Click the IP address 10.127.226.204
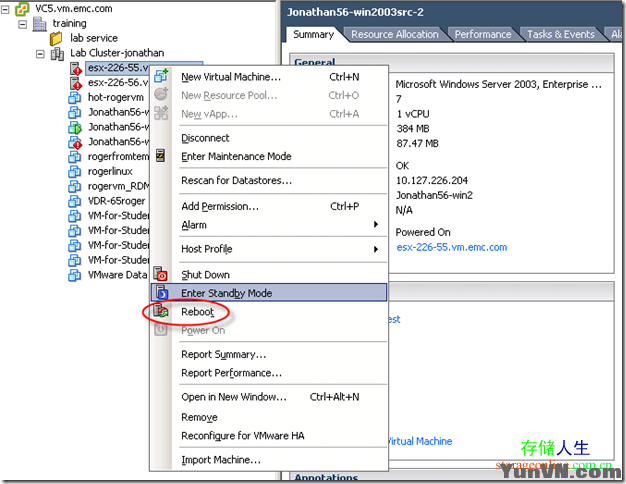The image size is (626, 484). click(432, 181)
